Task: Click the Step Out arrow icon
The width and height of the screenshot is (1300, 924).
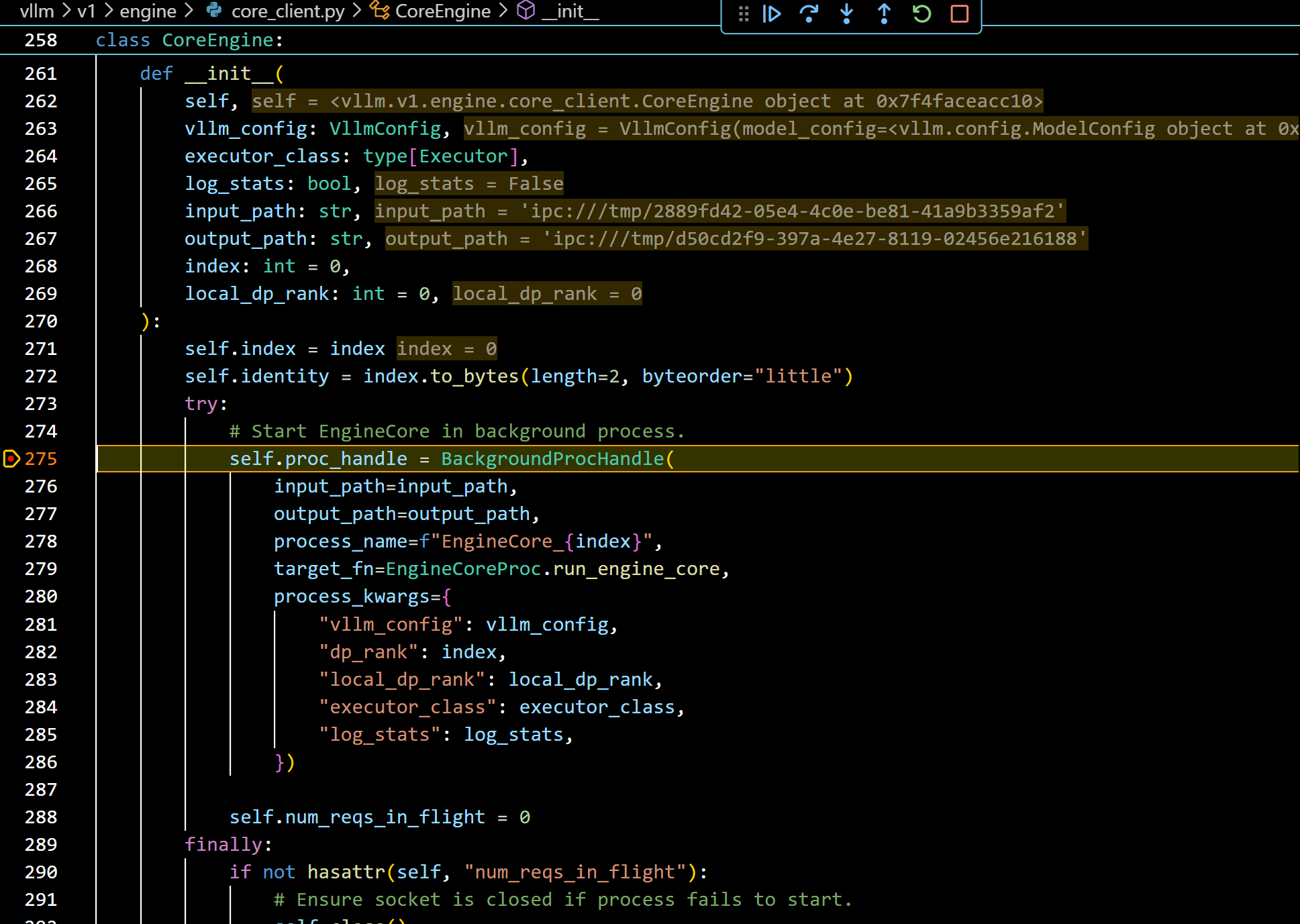Action: [884, 13]
